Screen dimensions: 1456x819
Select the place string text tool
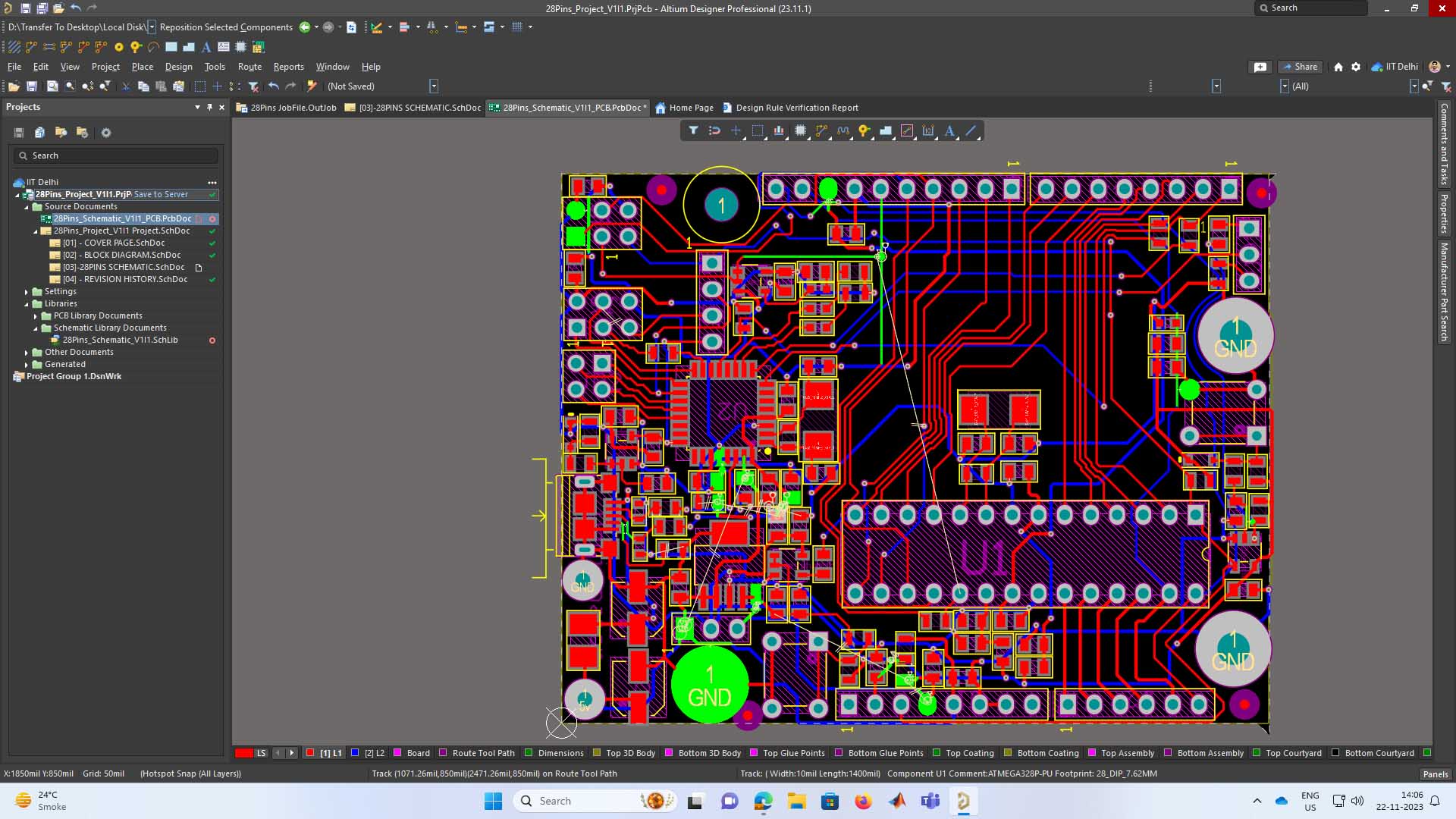[x=949, y=130]
